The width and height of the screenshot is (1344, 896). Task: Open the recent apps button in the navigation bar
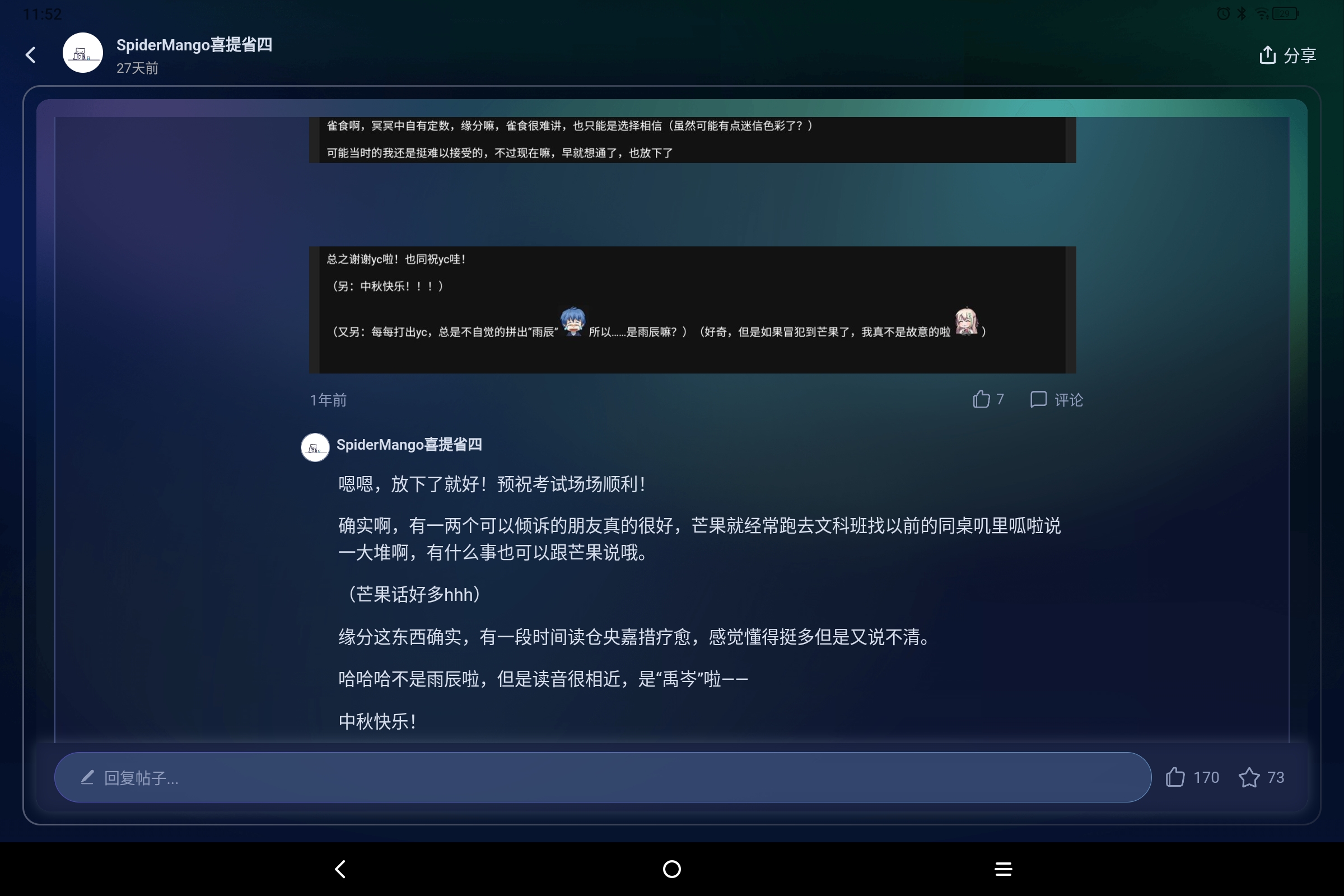click(x=1003, y=869)
